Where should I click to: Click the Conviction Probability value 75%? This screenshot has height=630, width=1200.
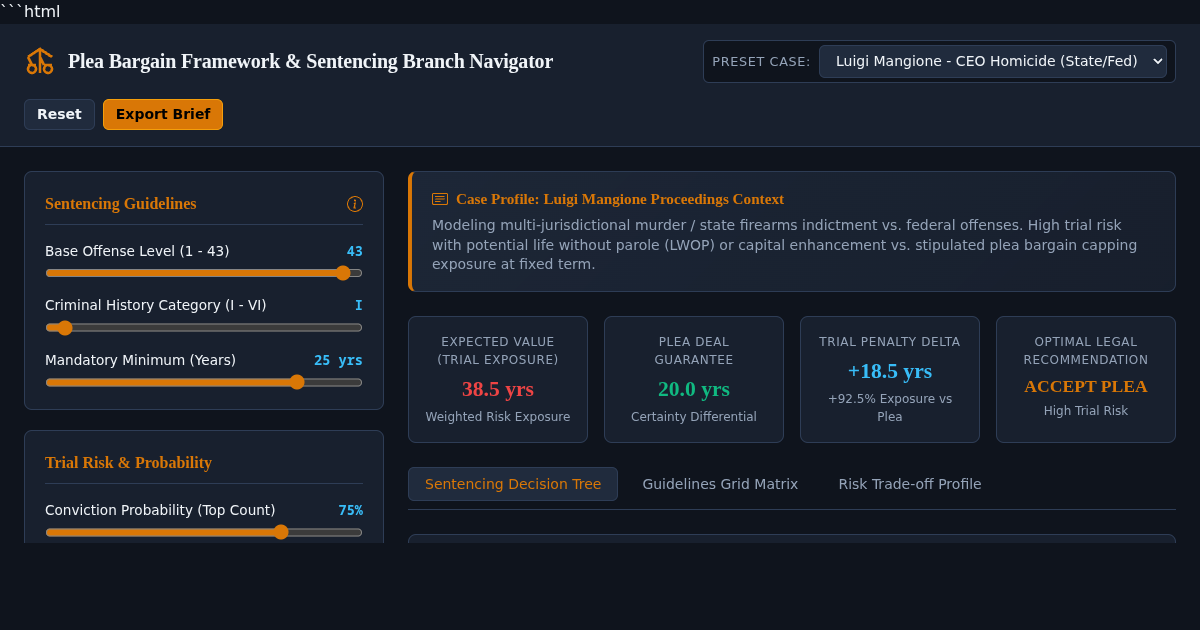point(350,510)
